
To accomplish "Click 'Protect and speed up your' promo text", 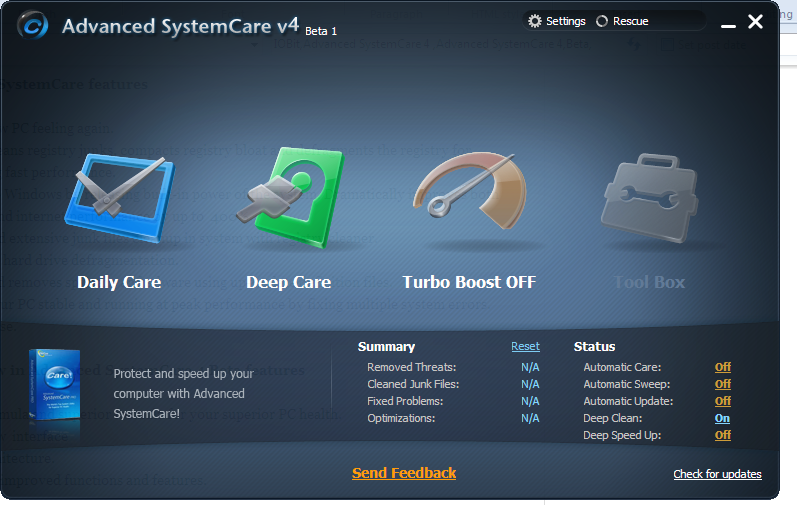I will tap(183, 373).
